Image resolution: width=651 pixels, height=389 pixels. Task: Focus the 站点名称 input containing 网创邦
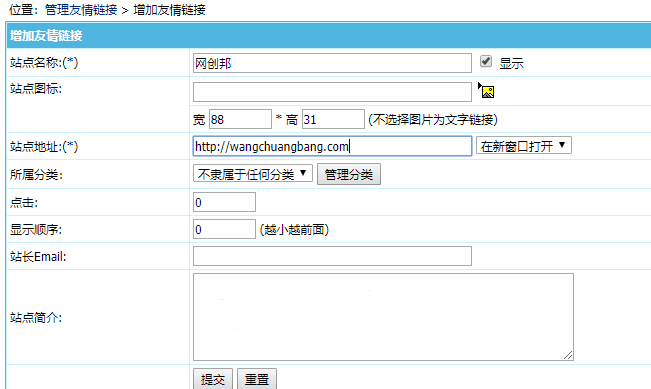(x=332, y=63)
